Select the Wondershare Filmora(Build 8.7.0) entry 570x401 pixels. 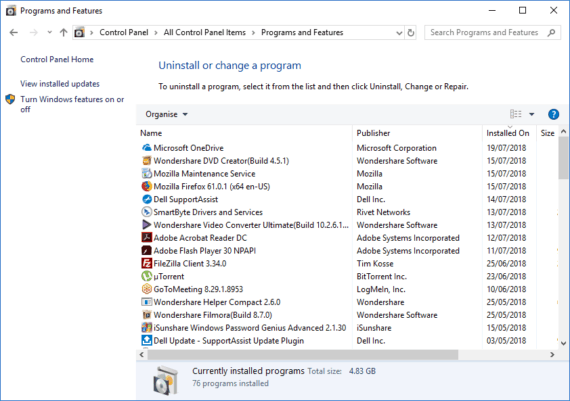[213, 315]
